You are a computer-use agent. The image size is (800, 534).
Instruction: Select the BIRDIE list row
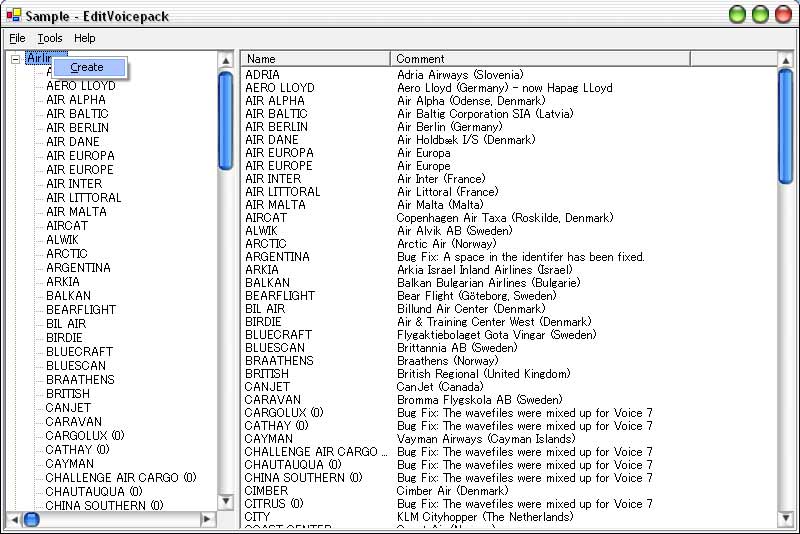[508, 322]
